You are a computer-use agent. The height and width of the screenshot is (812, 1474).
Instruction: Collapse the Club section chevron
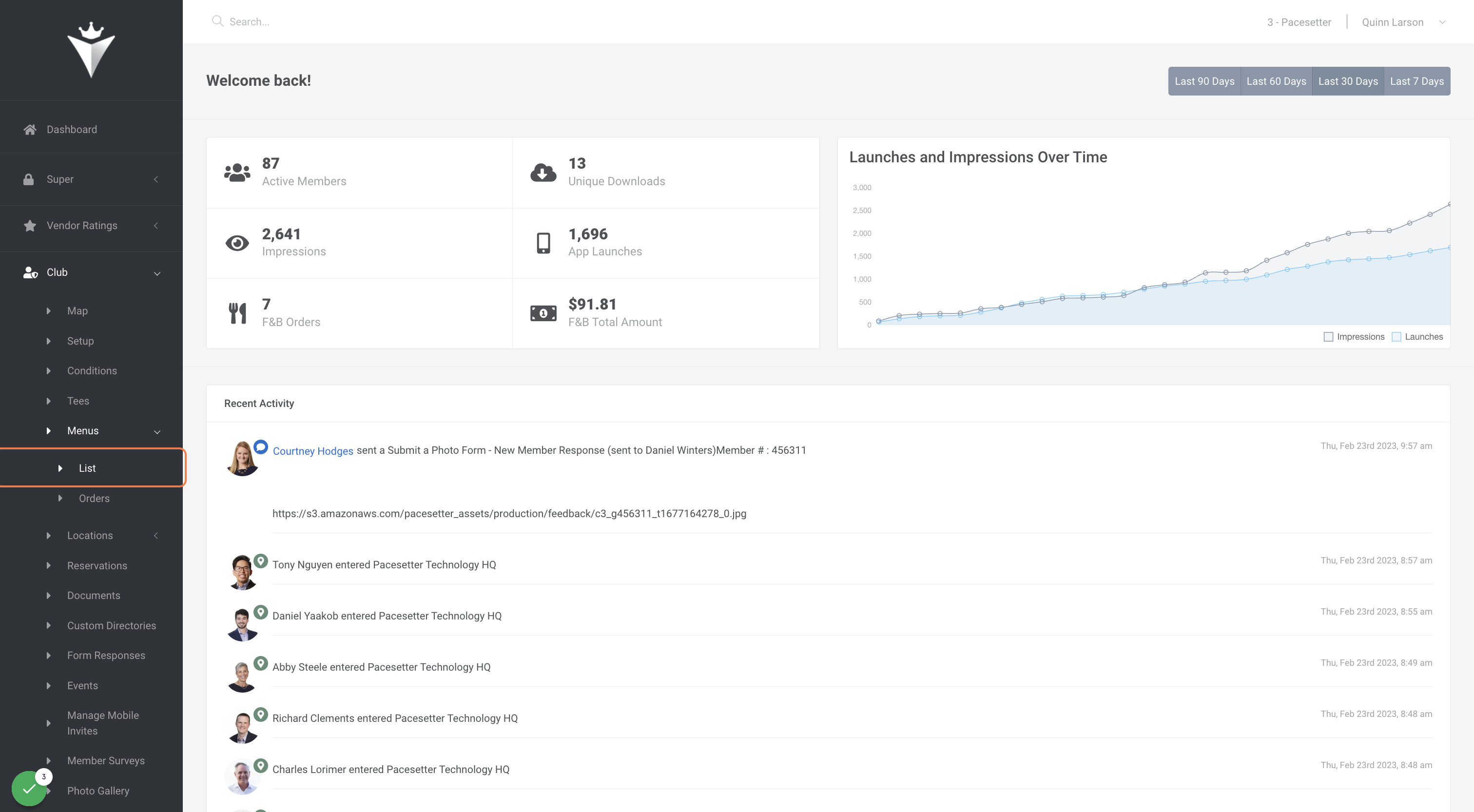click(x=157, y=273)
